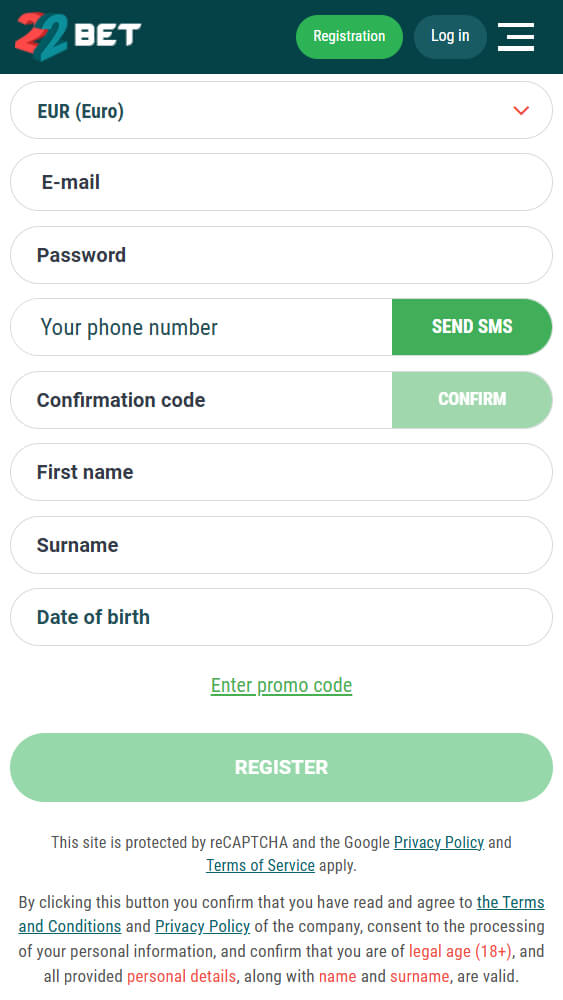
Task: Click the 22BET logo
Action: click(78, 36)
